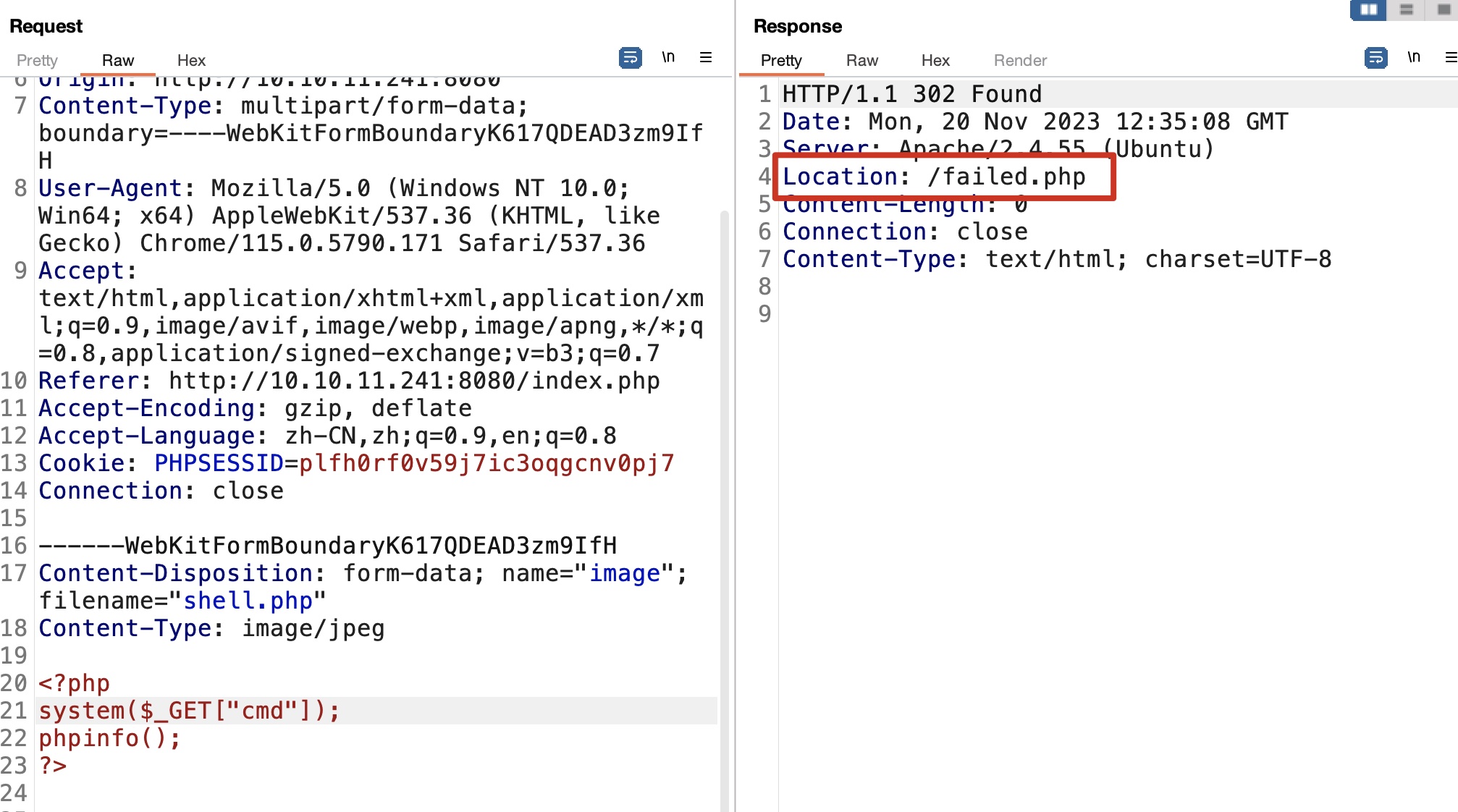Select the Request Raw tab
This screenshot has width=1458, height=812.
118,60
